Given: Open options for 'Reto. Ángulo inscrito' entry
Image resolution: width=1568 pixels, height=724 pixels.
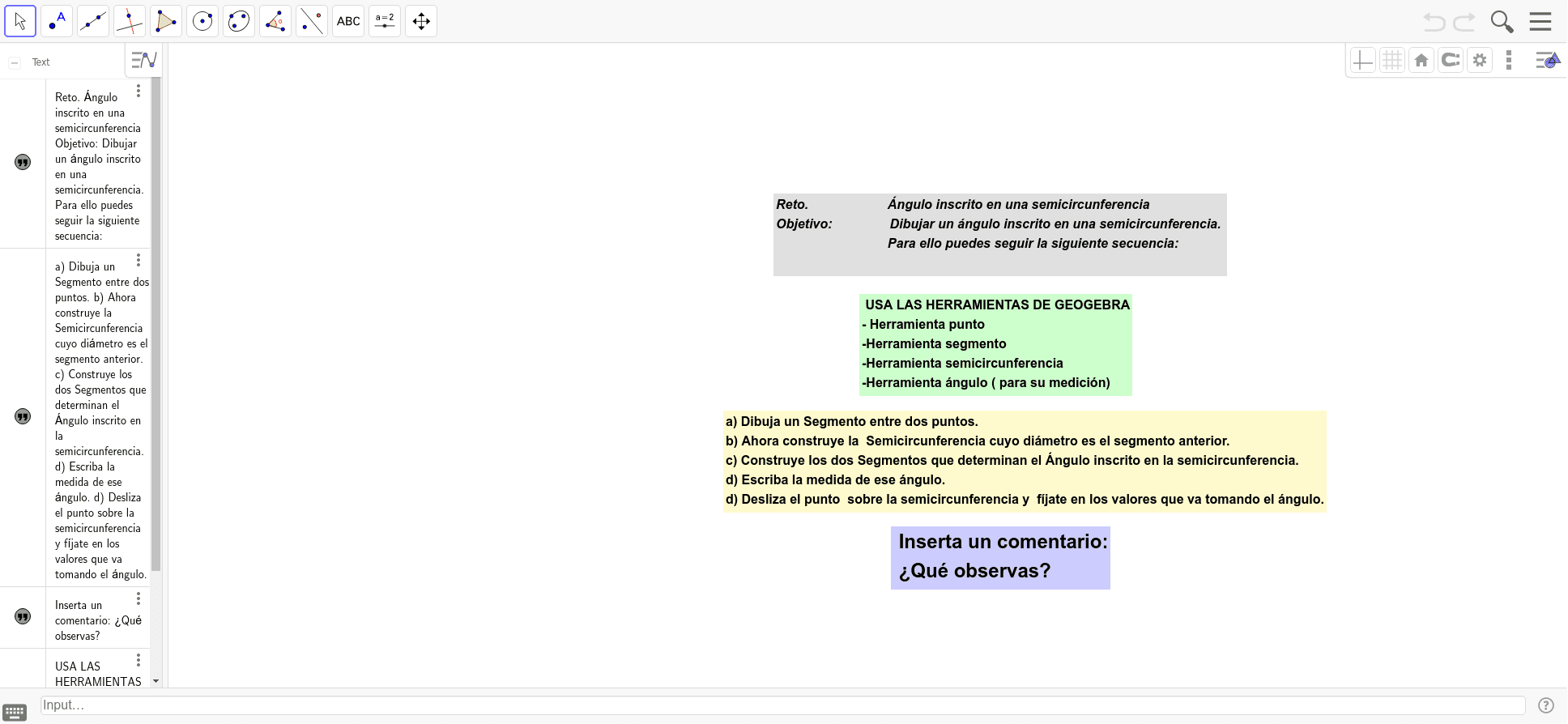Looking at the screenshot, I should 138,91.
